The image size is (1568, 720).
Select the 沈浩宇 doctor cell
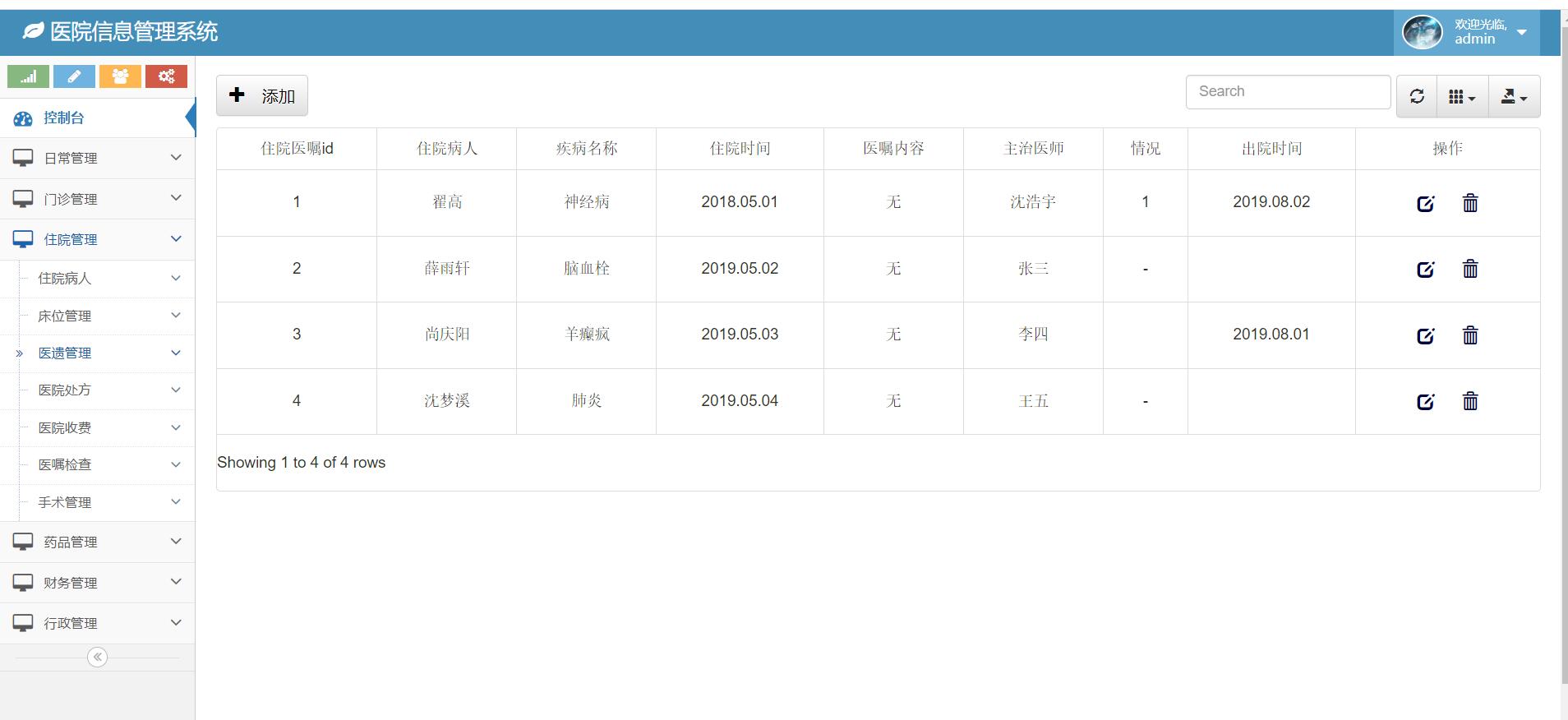(1033, 202)
